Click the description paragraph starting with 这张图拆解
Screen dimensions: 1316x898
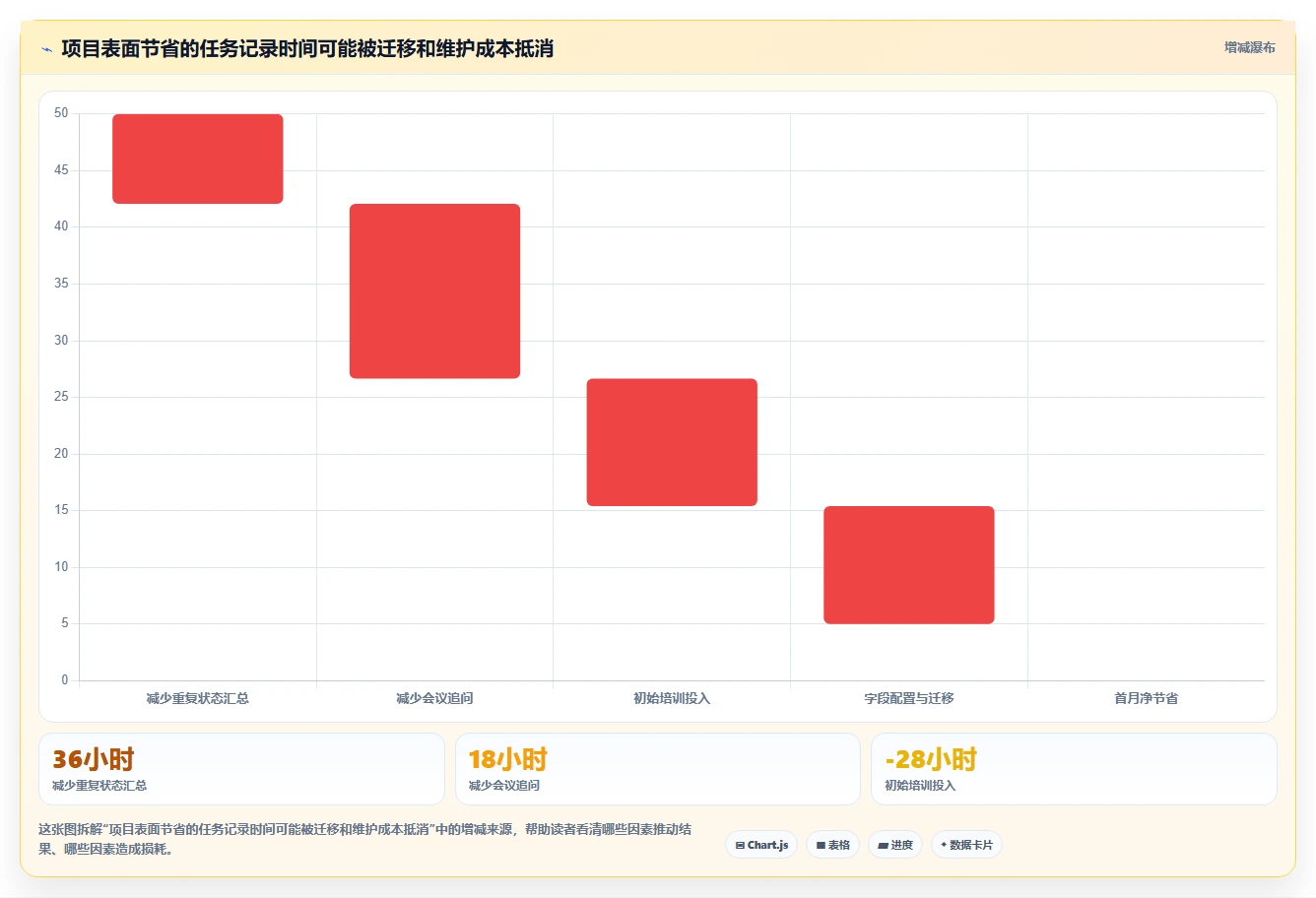pos(365,839)
